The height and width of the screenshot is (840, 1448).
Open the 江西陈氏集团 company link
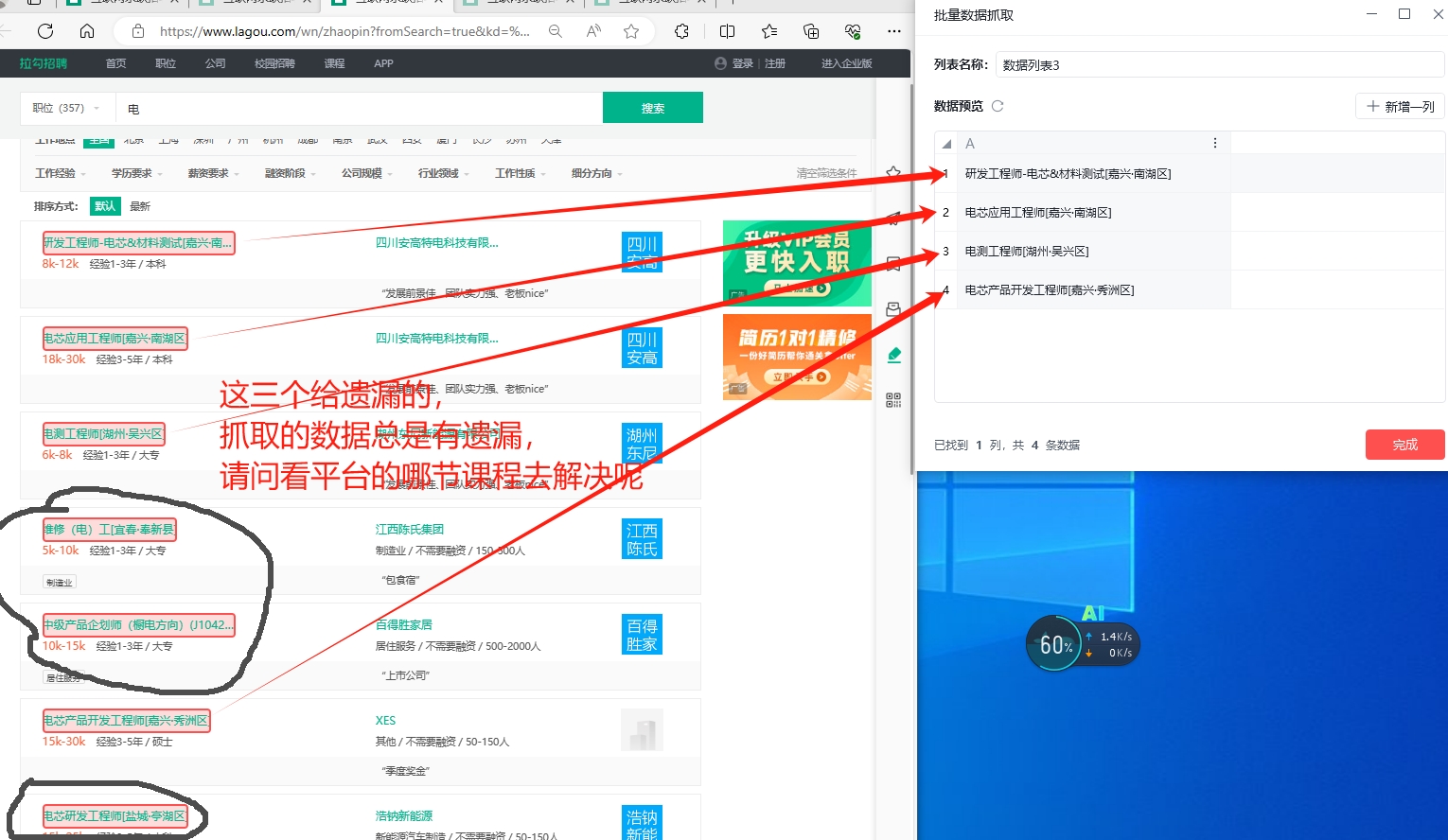click(410, 529)
